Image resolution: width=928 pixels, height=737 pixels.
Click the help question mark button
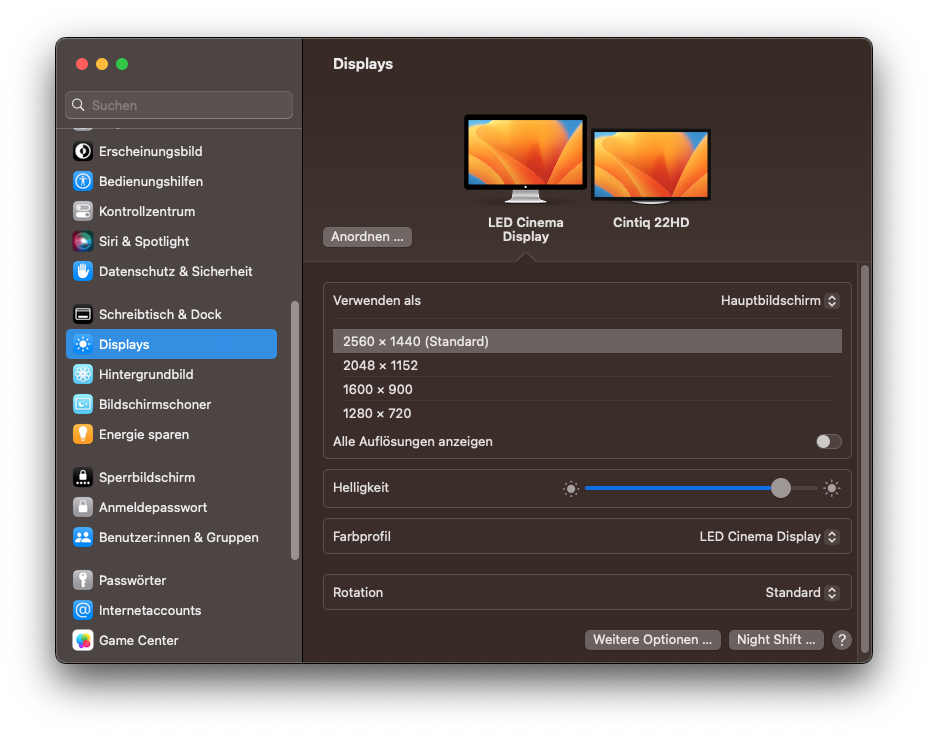[842, 640]
